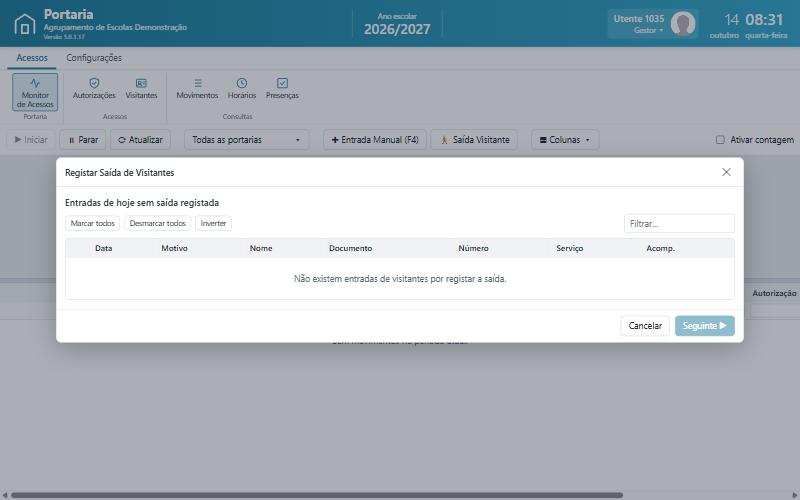Open Horários clock icon

click(x=242, y=83)
